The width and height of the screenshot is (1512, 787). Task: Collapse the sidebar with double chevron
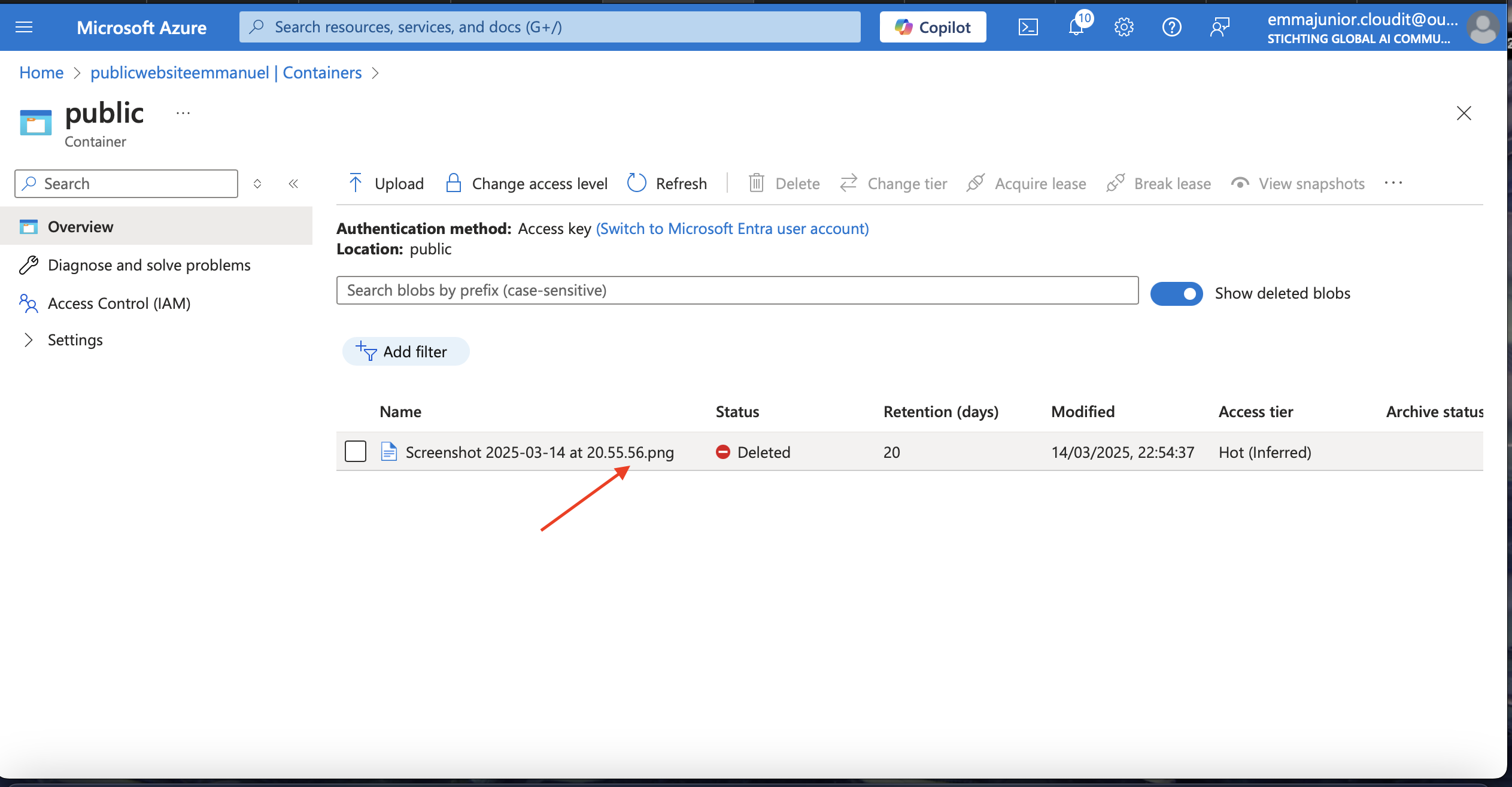pyautogui.click(x=293, y=184)
